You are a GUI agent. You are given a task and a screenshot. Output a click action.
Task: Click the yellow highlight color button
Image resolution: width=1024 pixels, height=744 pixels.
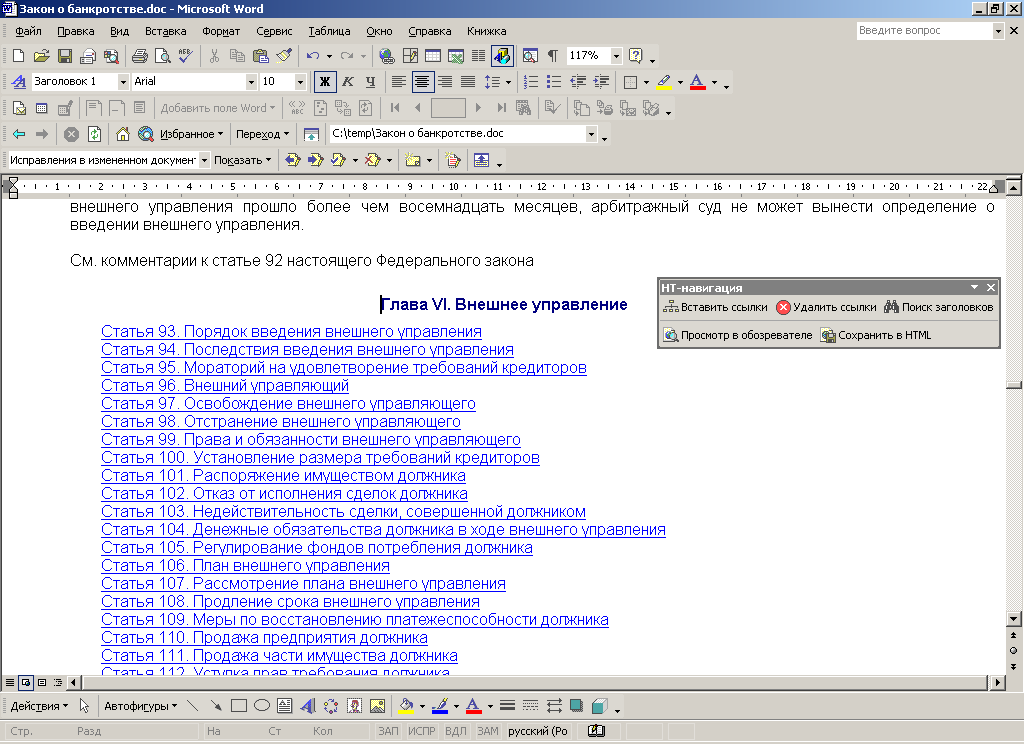(664, 82)
